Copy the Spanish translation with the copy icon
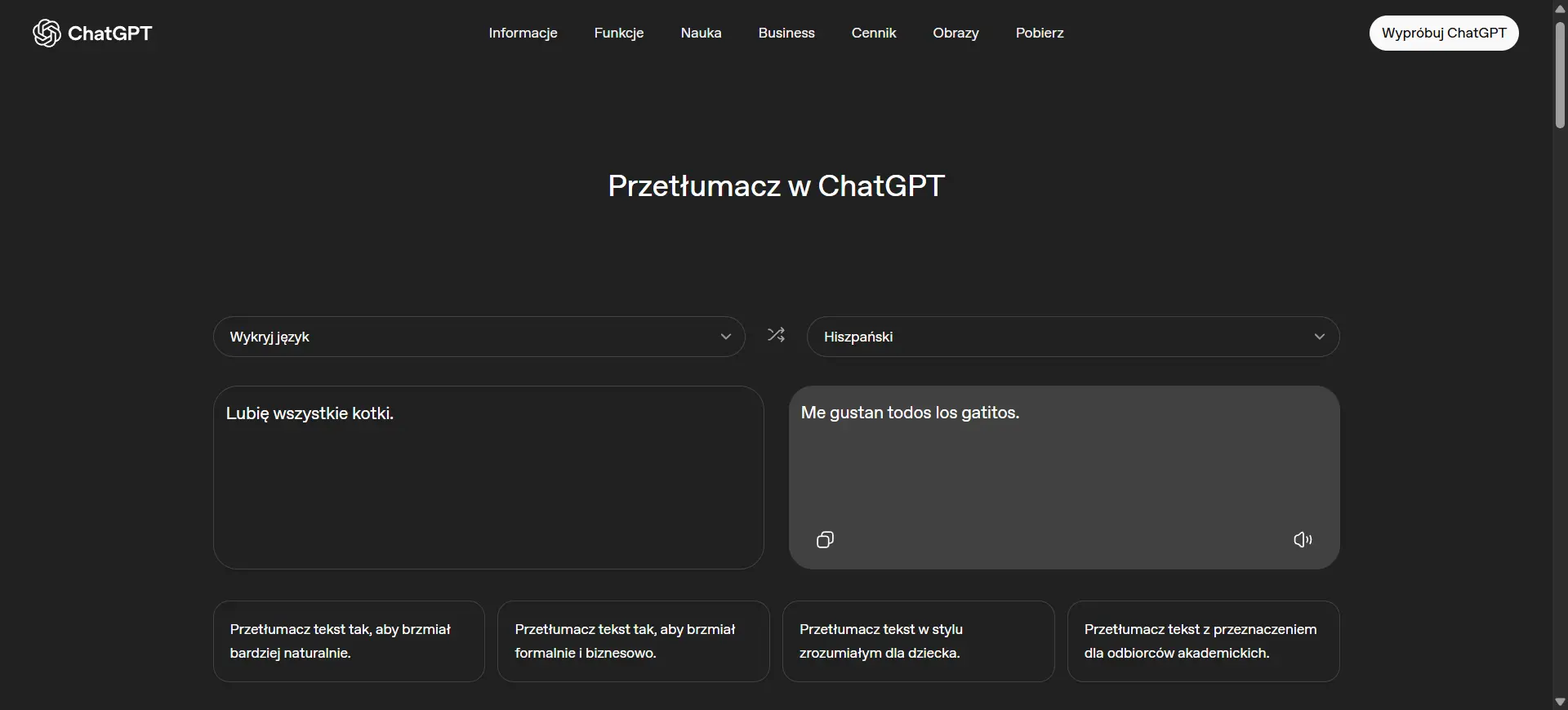1568x710 pixels. 825,539
